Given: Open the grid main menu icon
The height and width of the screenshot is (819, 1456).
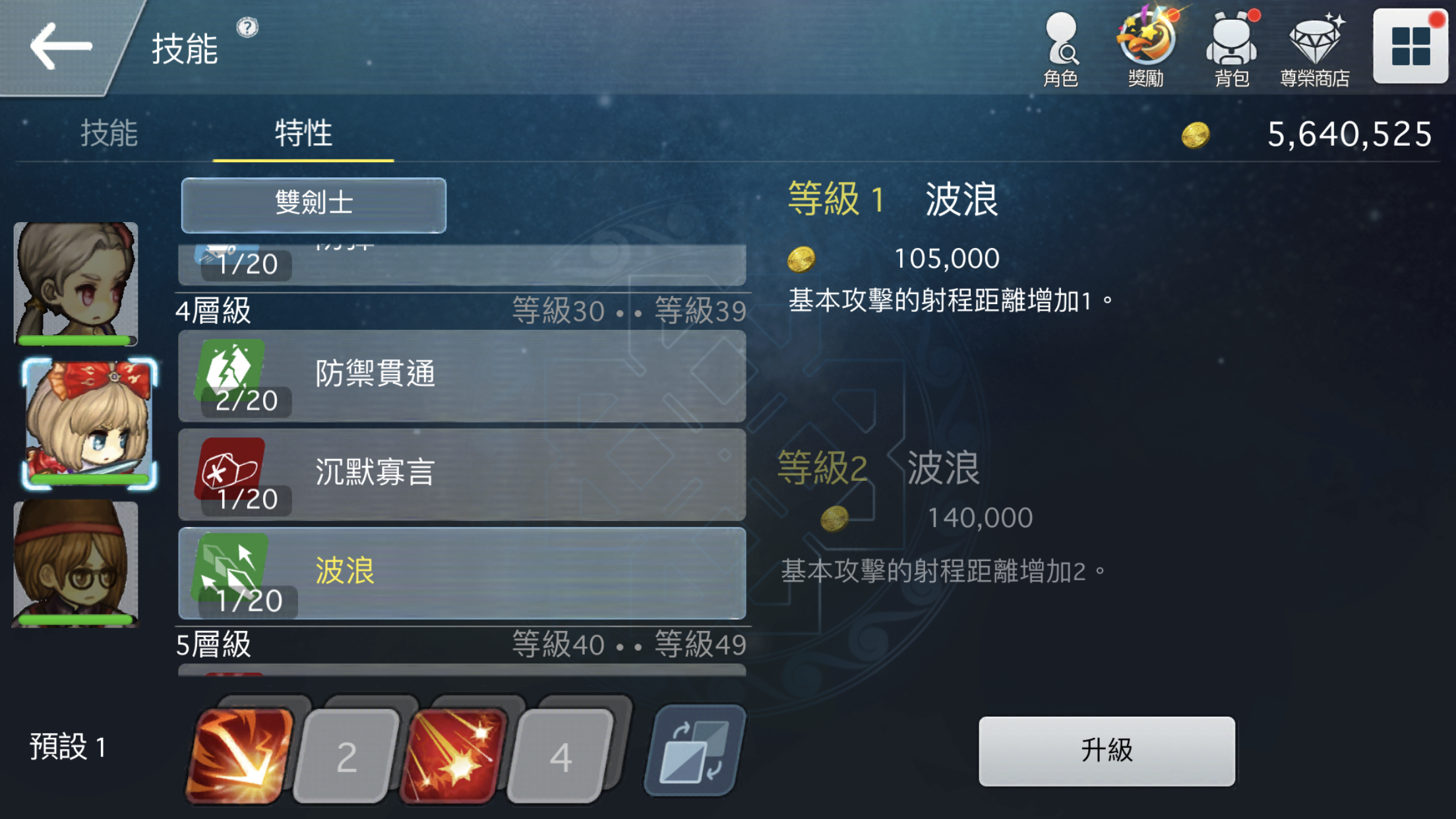Looking at the screenshot, I should [1410, 46].
